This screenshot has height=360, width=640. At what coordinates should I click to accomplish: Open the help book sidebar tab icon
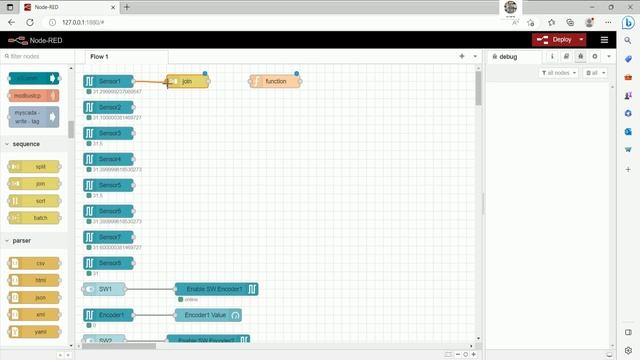coord(566,56)
